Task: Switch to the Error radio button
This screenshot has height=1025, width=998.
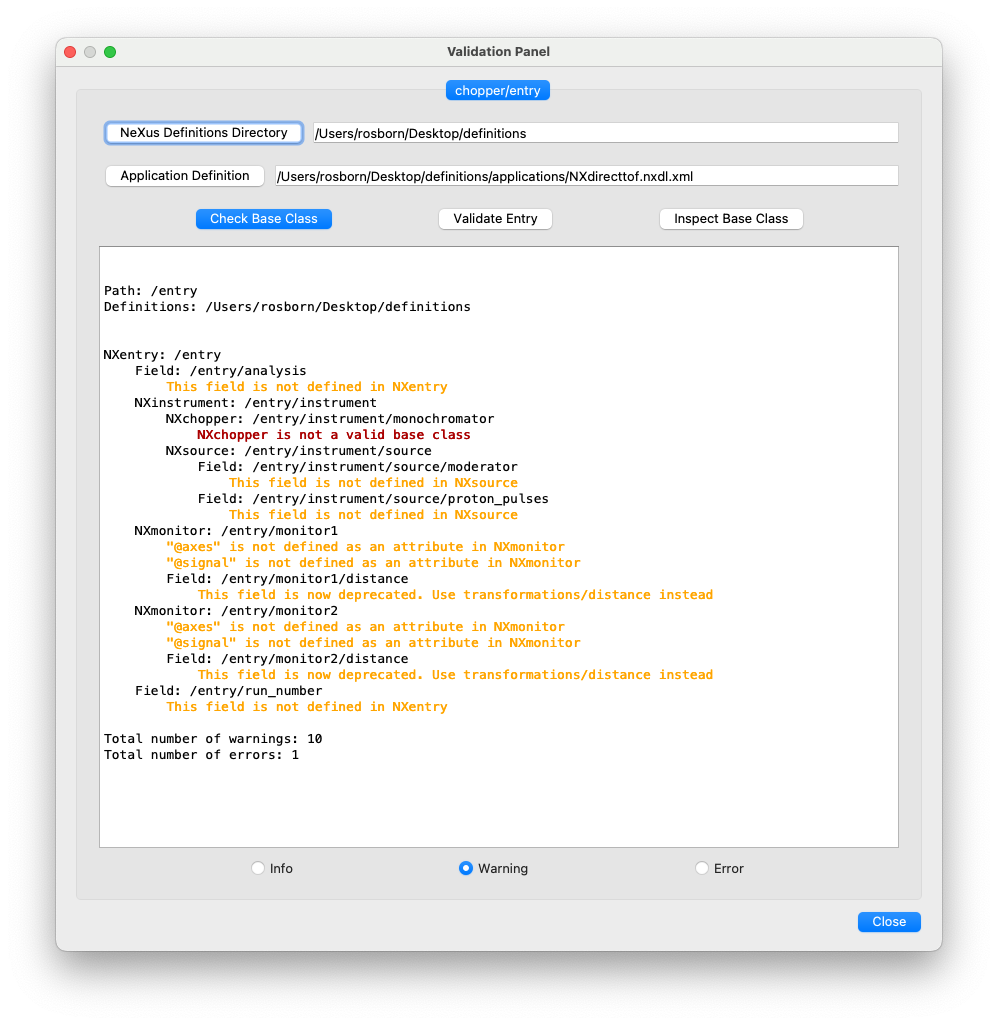Action: [702, 868]
